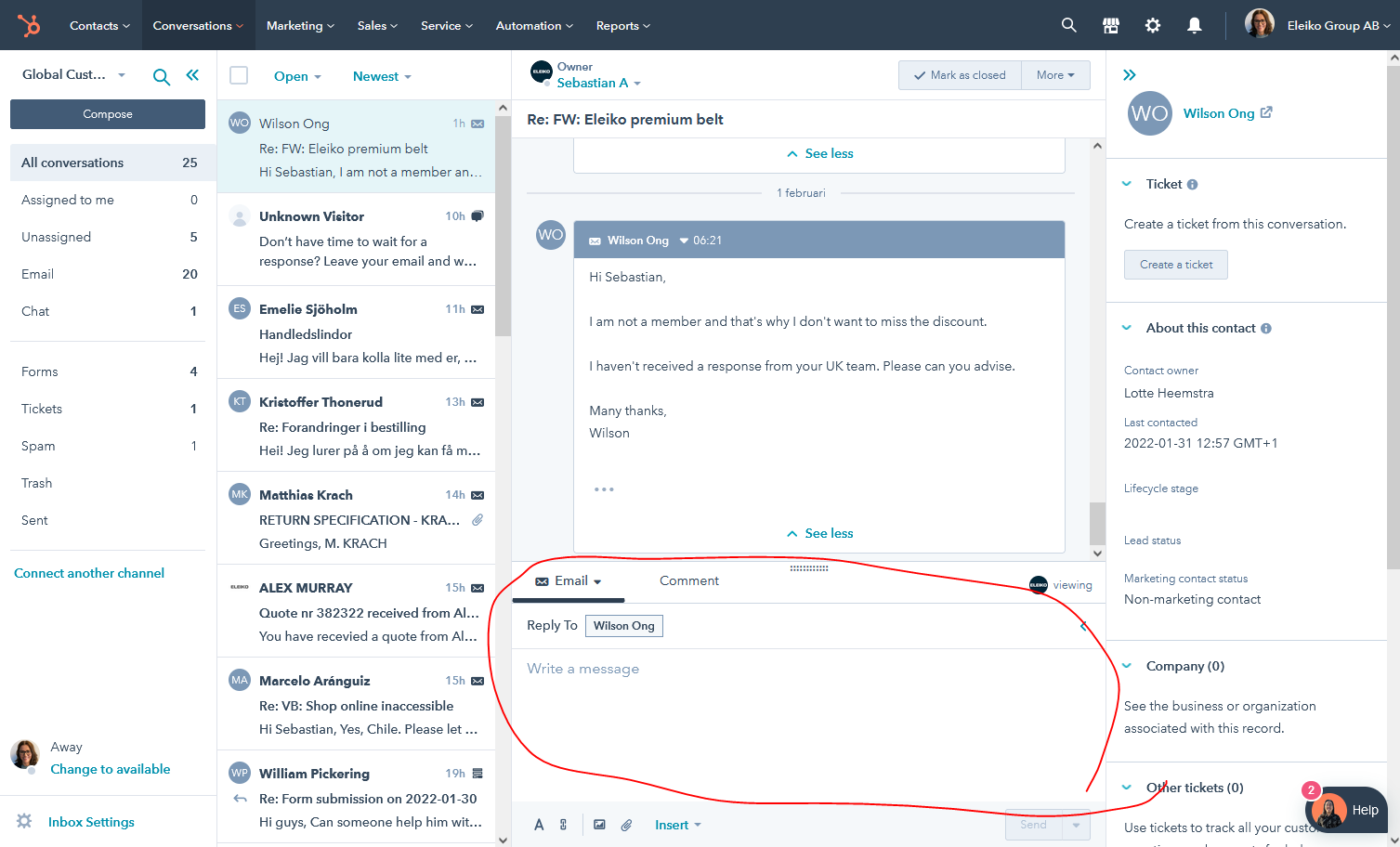Open the Marketing menu
Viewport: 1400px width, 847px height.
300,25
